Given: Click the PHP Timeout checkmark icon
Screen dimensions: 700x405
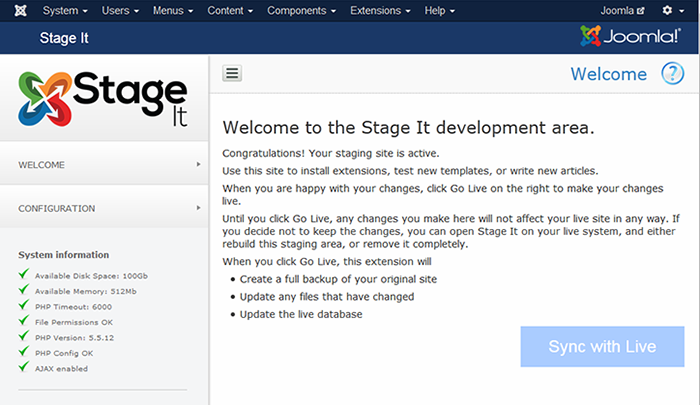Looking at the screenshot, I should click(24, 305).
